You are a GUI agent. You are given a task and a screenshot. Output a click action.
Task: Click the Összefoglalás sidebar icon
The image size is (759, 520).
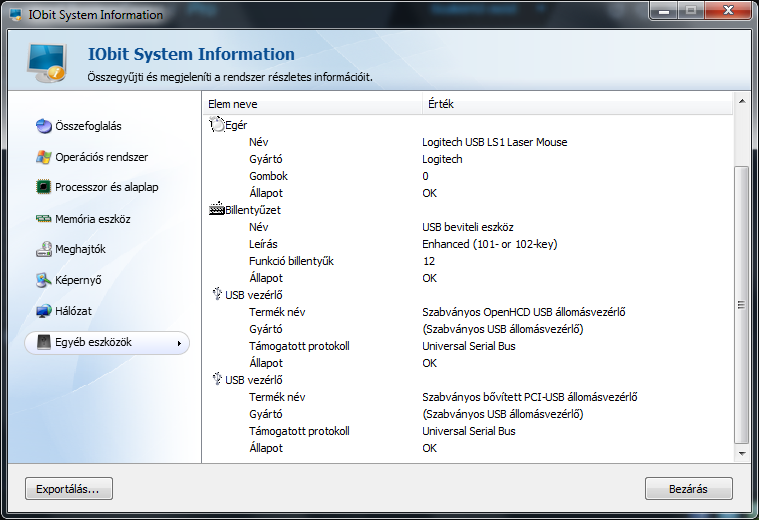click(x=44, y=126)
